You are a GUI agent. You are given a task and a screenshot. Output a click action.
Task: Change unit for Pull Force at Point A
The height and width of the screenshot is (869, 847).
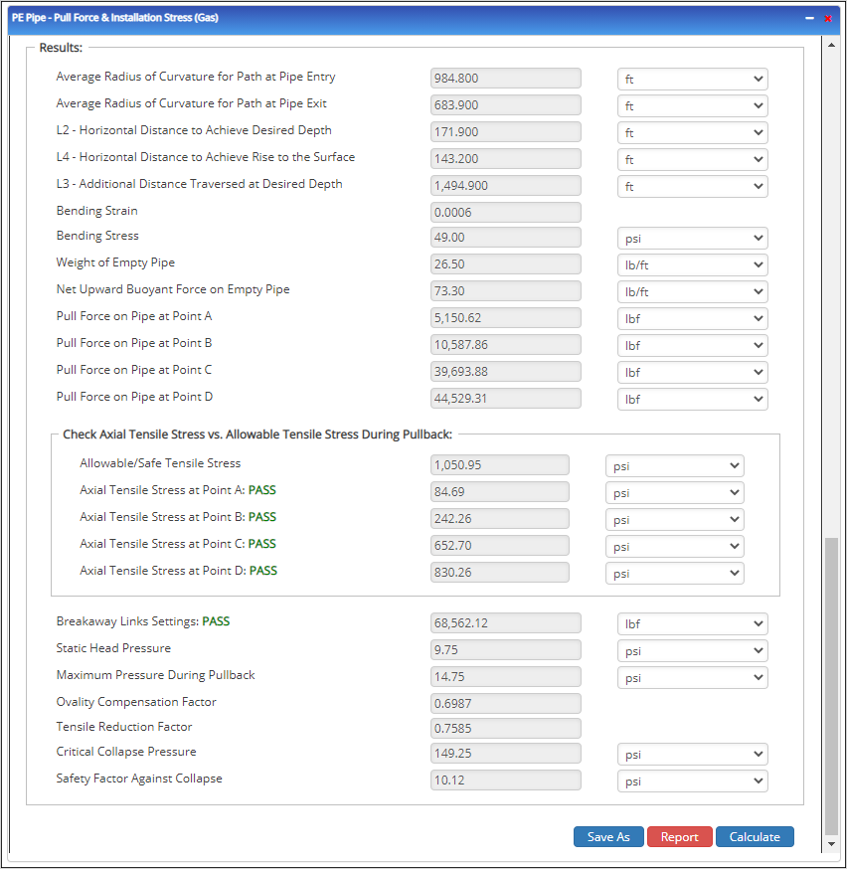click(692, 319)
